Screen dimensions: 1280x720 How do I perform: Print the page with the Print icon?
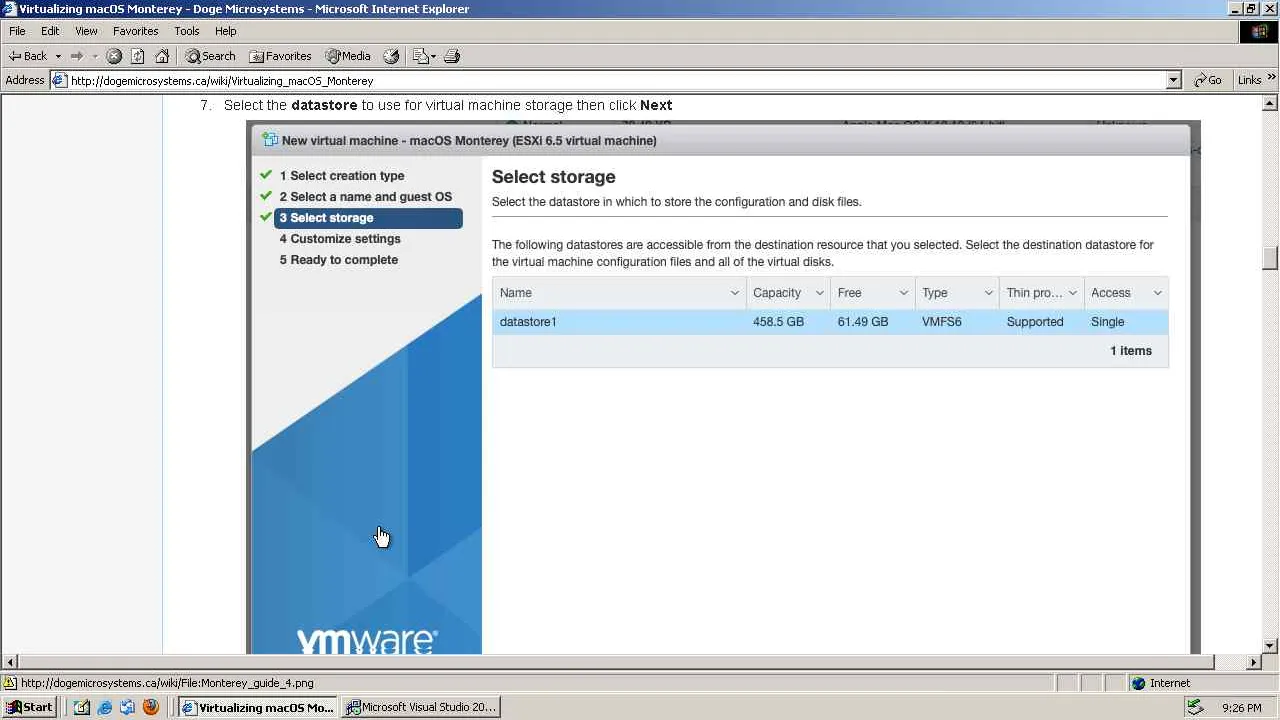pos(451,56)
